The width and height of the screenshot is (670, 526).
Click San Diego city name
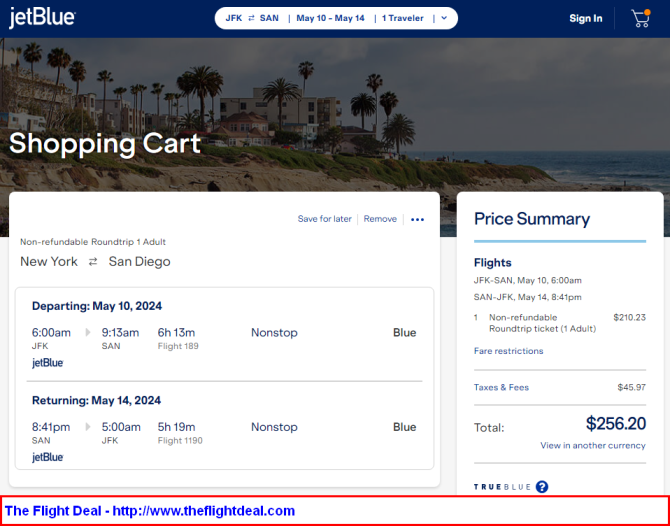point(139,262)
